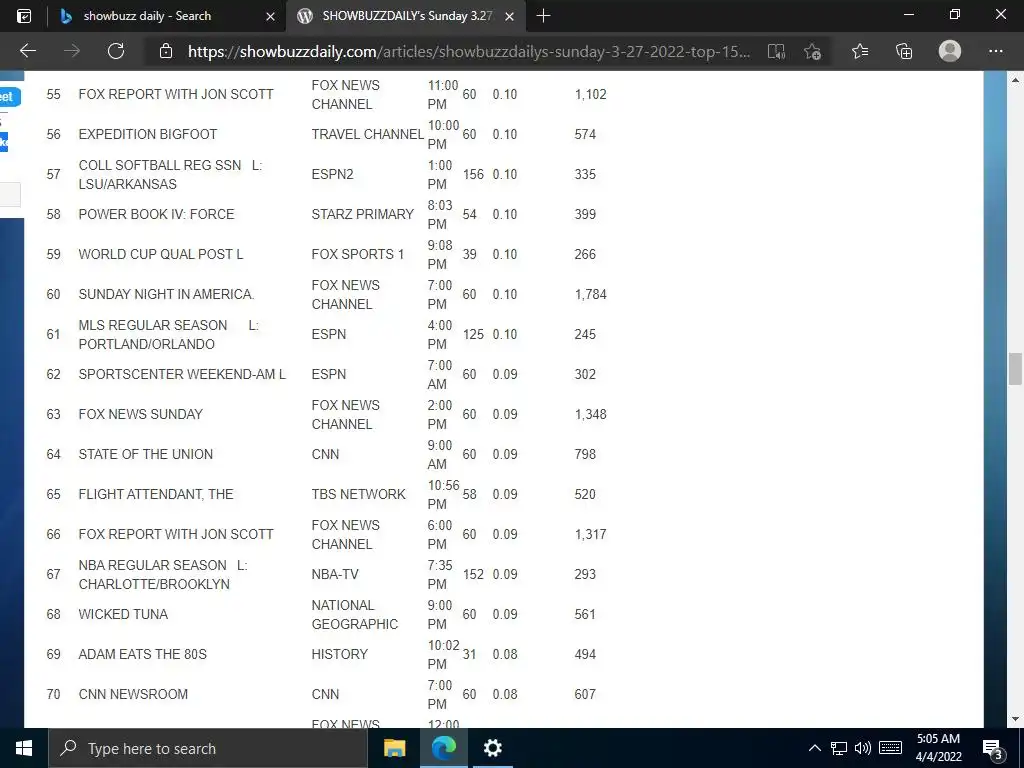
Task: Select the text ESPN2
Action: [x=332, y=174]
